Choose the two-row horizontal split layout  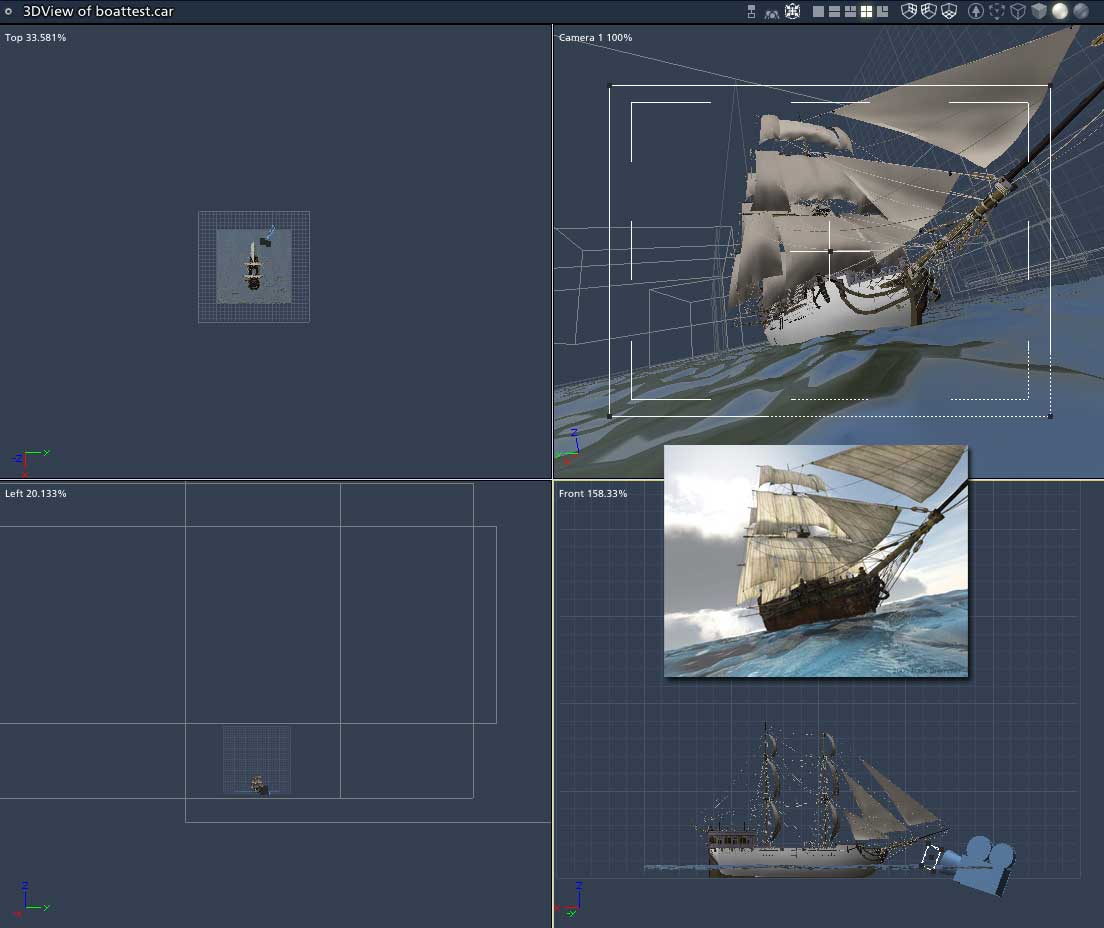tap(834, 12)
